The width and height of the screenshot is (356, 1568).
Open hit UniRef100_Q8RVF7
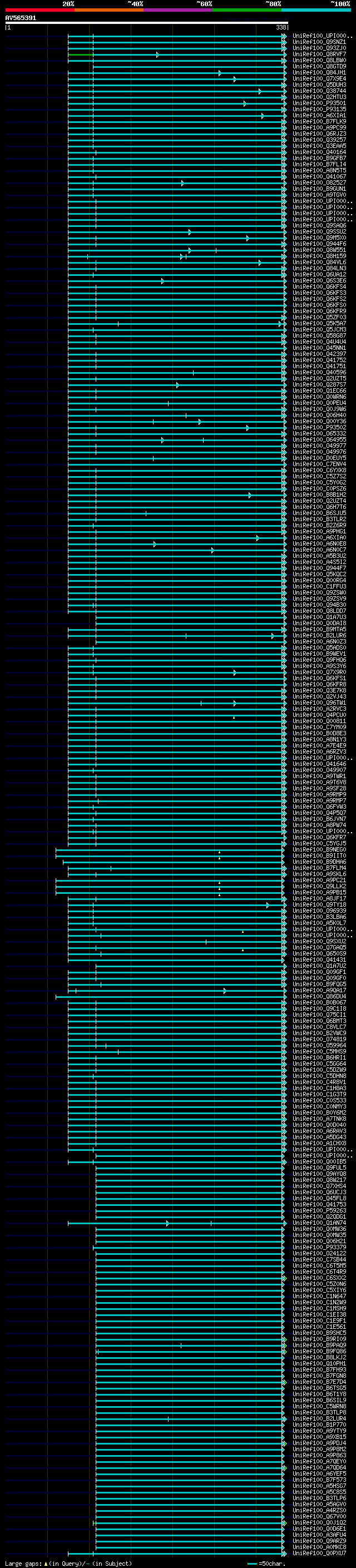tap(319, 54)
